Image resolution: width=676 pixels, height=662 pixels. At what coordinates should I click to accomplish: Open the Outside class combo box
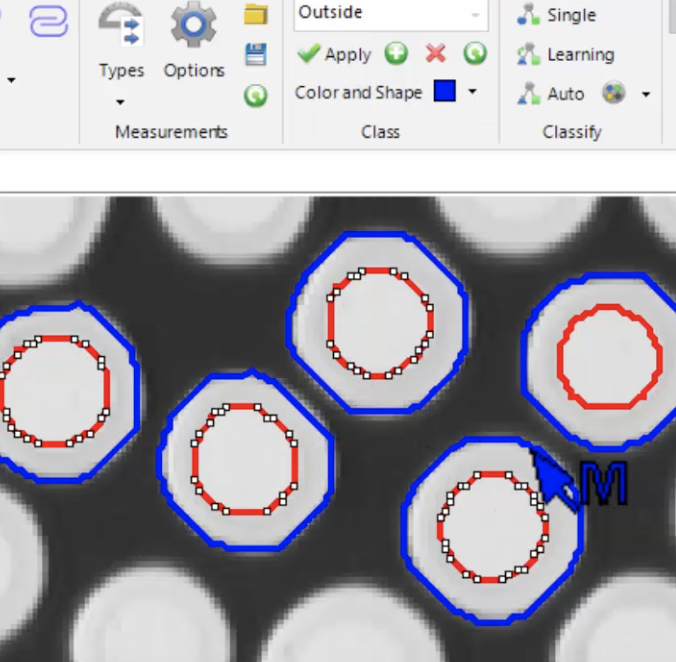point(391,14)
